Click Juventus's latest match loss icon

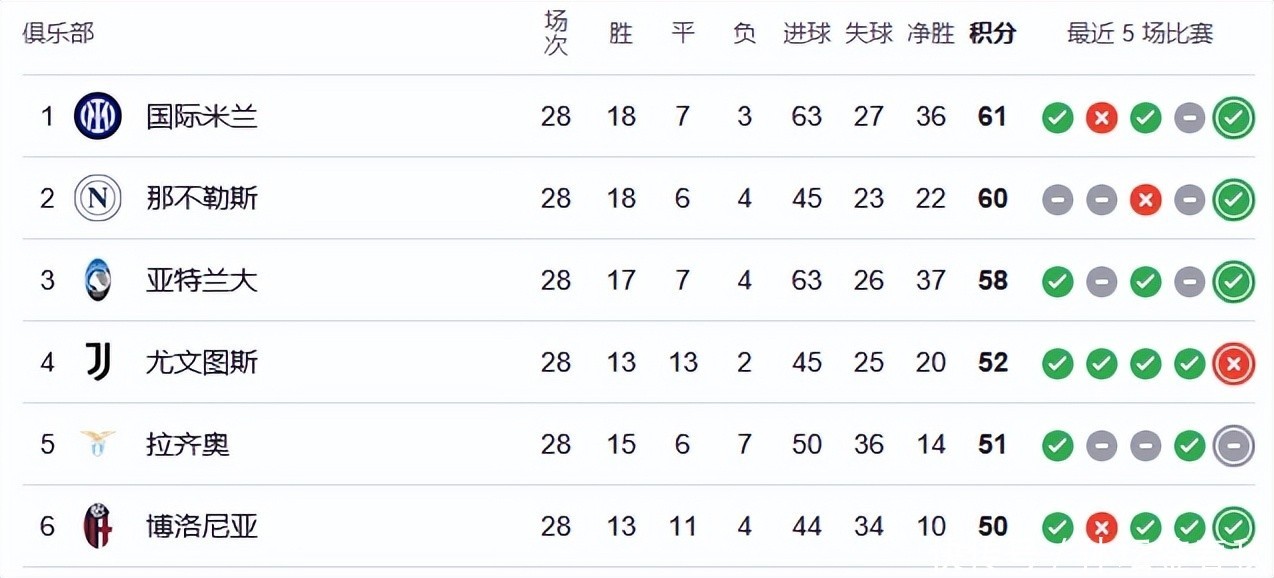click(x=1233, y=364)
